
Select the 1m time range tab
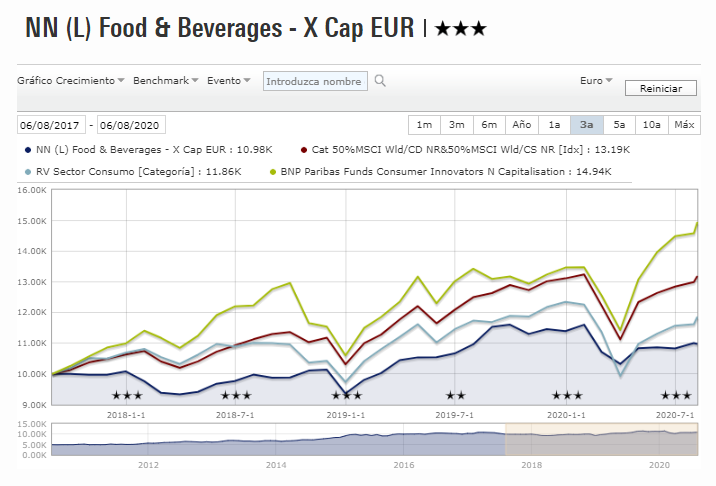pyautogui.click(x=424, y=125)
